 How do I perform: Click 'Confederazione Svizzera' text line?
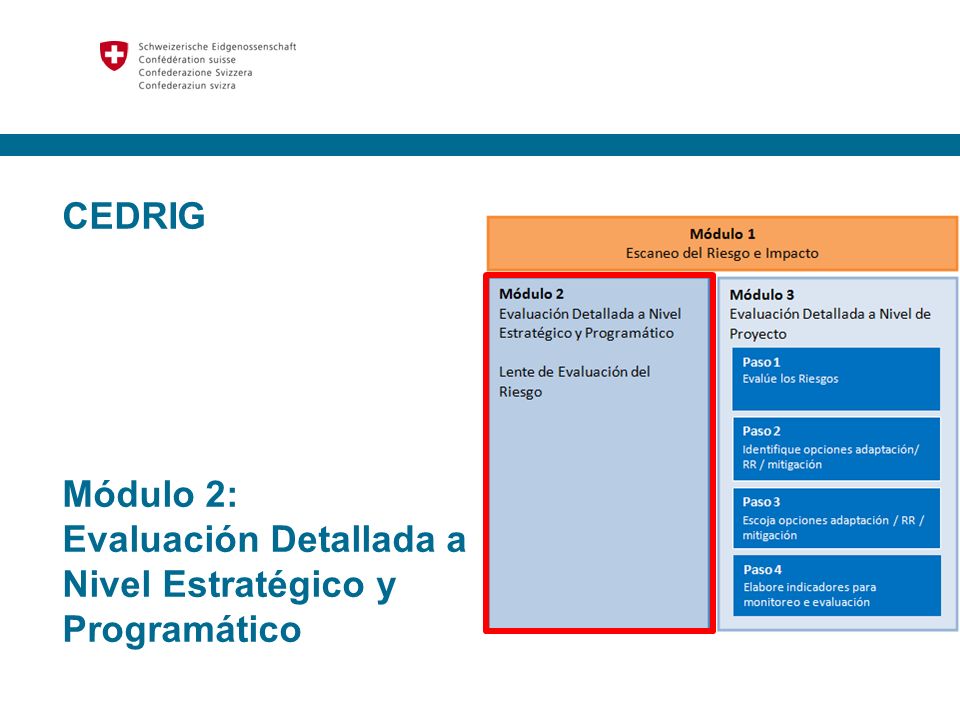195,72
